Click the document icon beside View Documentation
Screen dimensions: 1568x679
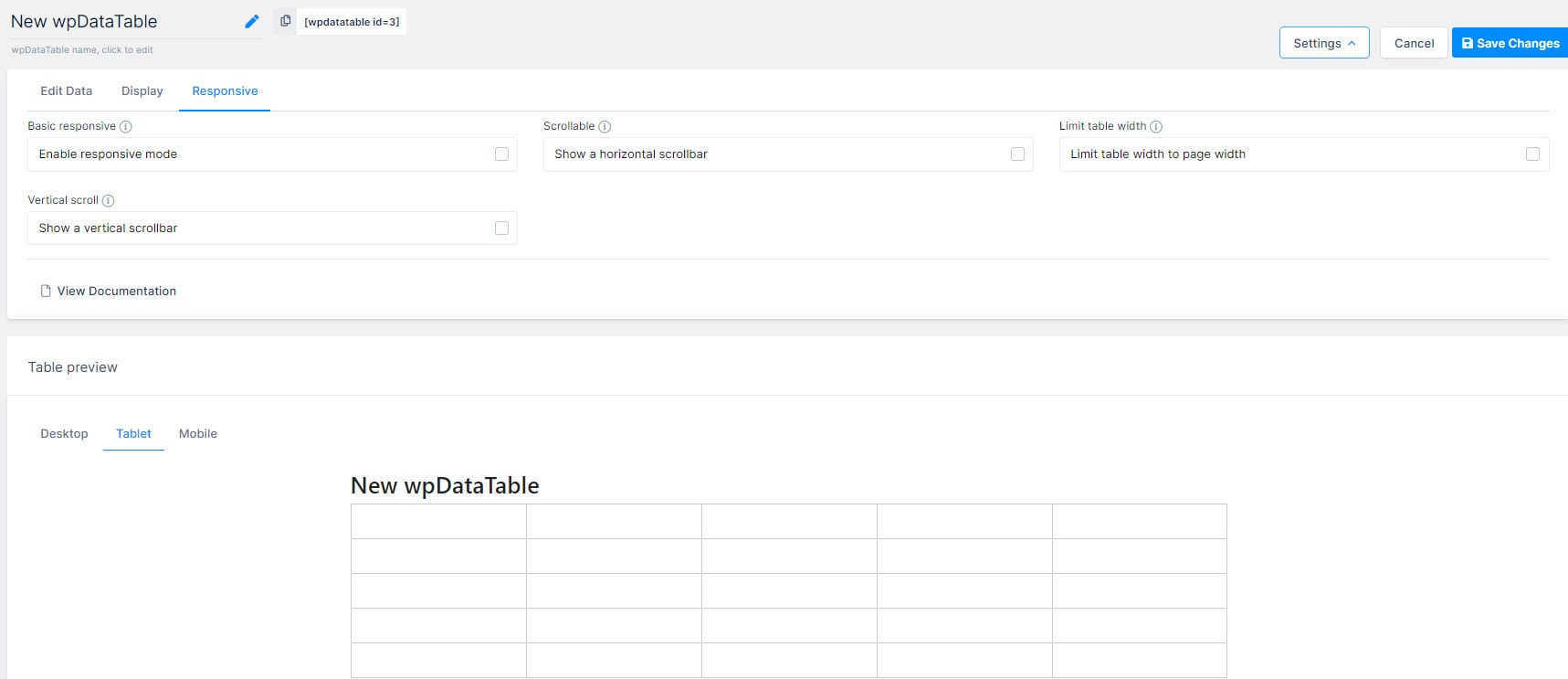[x=46, y=291]
